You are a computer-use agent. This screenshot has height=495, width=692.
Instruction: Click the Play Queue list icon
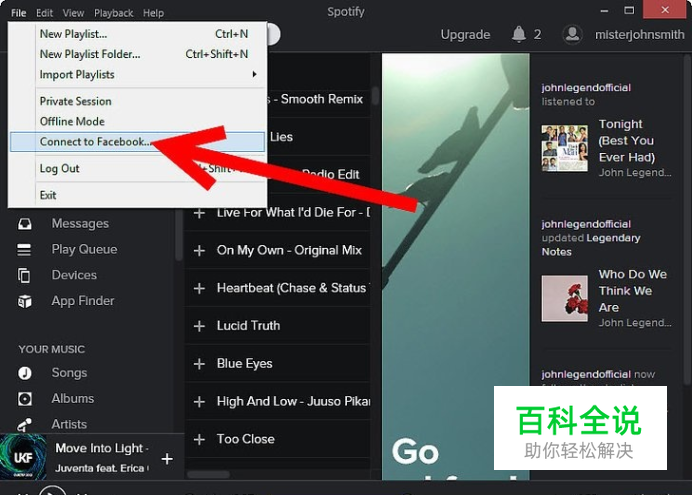24,250
